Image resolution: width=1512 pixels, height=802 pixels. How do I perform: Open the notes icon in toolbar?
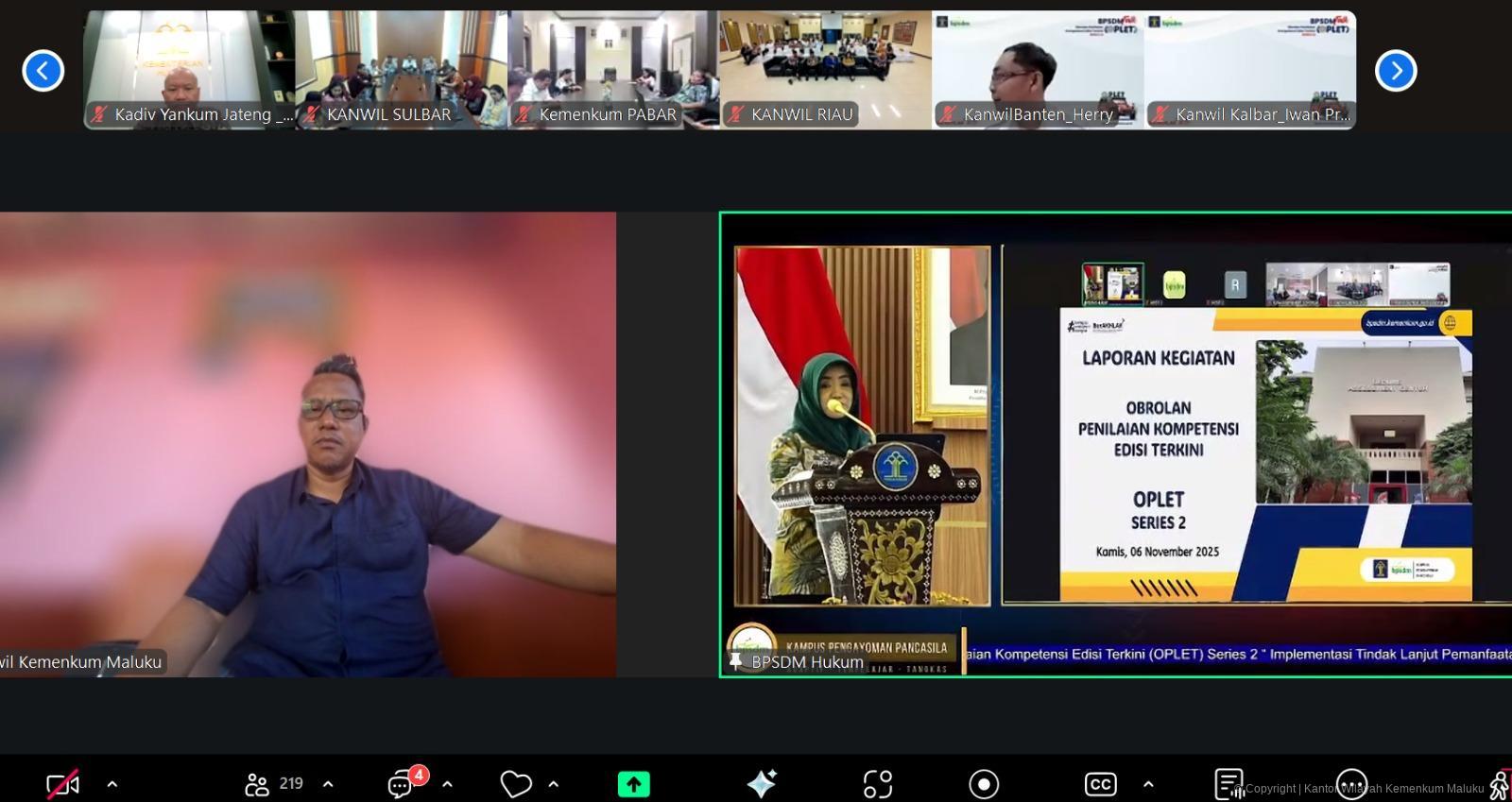pos(1228,784)
